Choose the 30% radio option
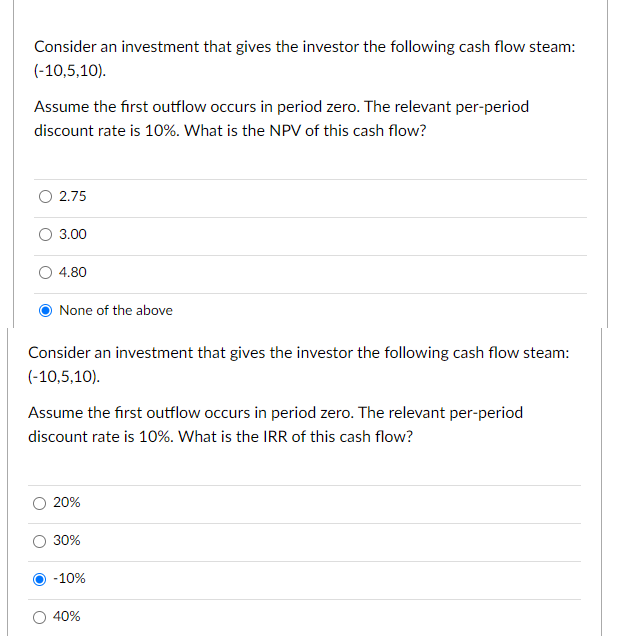Image resolution: width=636 pixels, height=636 pixels. (x=40, y=540)
